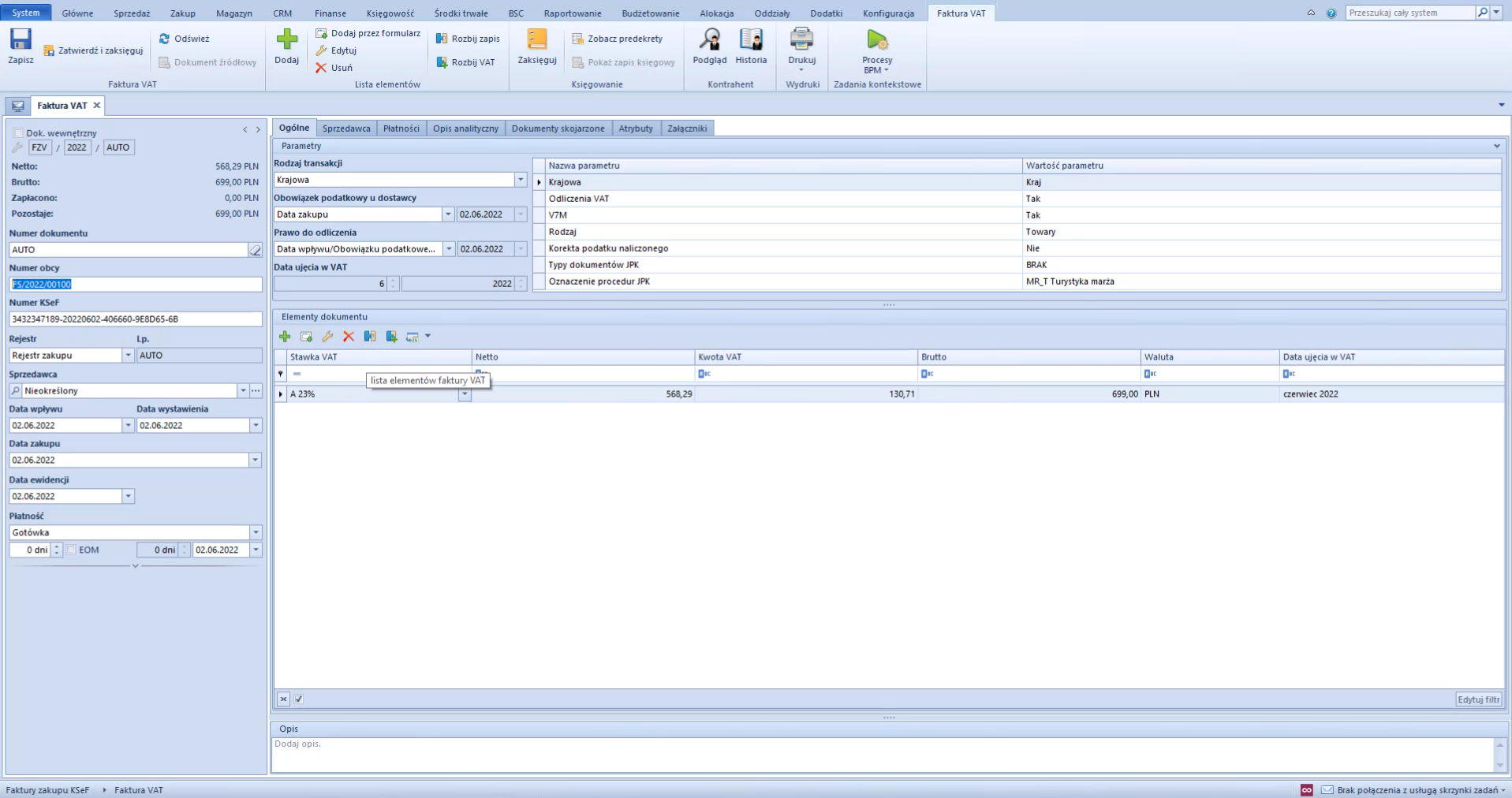Open Sprzedawca dropdown arrow
This screenshot has height=798, width=1512.
pos(243,390)
